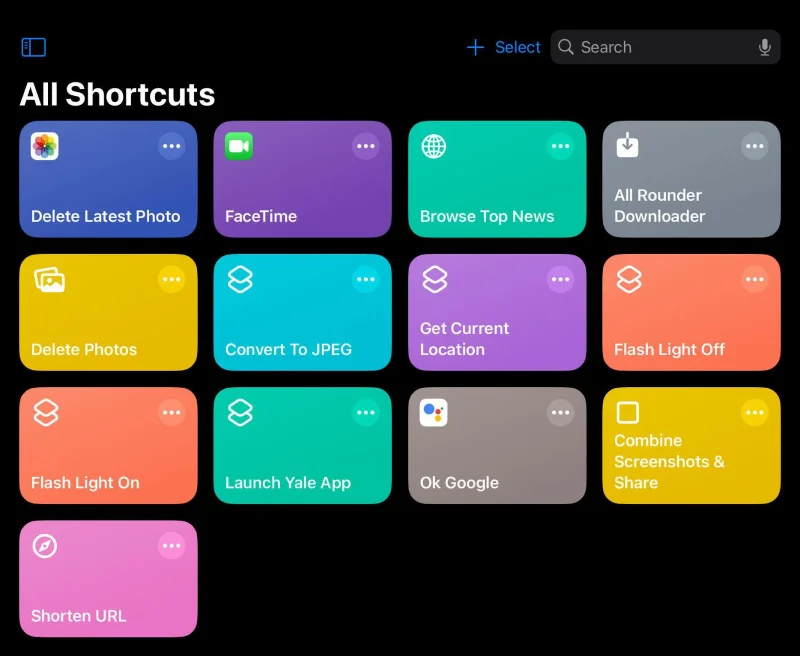Run the Combine Screenshots & Share shortcut by its name
This screenshot has height=656, width=800.
click(x=669, y=461)
